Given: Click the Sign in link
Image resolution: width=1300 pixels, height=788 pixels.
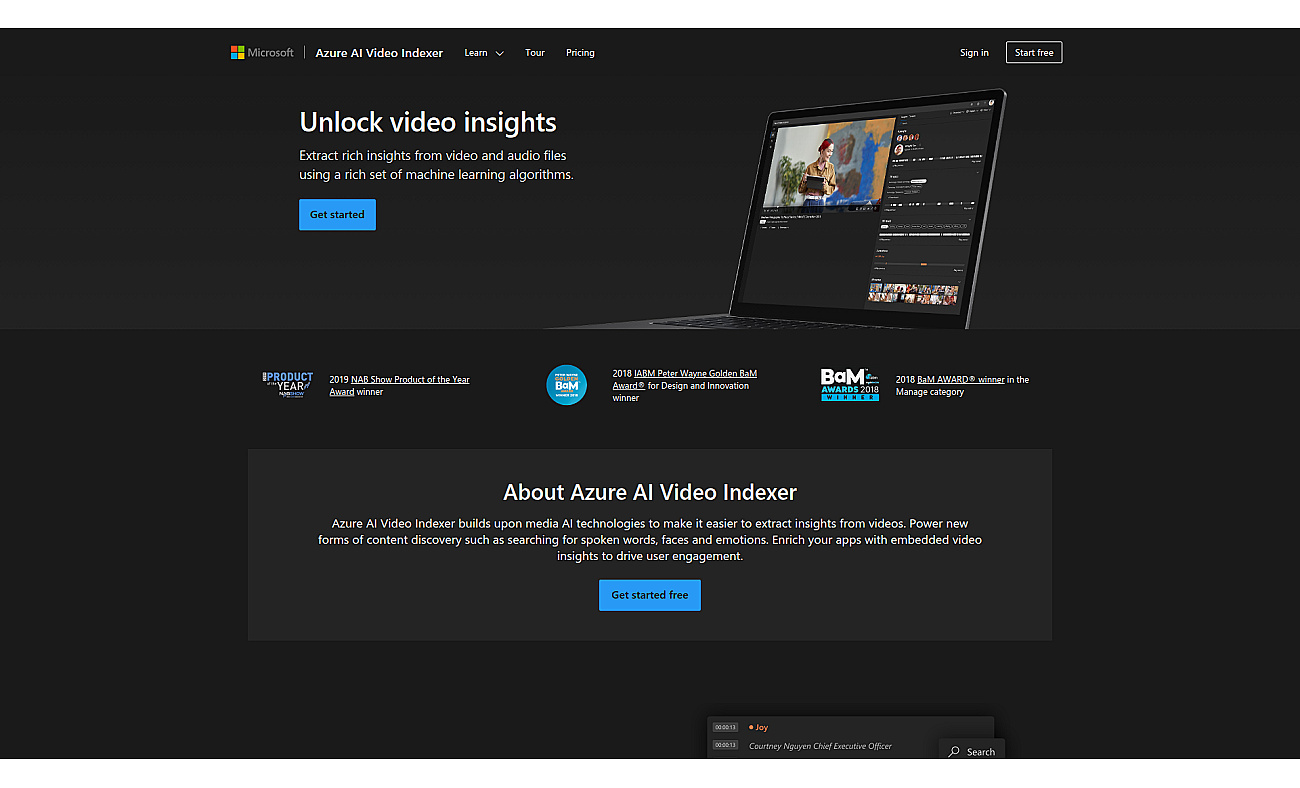Looking at the screenshot, I should pos(974,53).
